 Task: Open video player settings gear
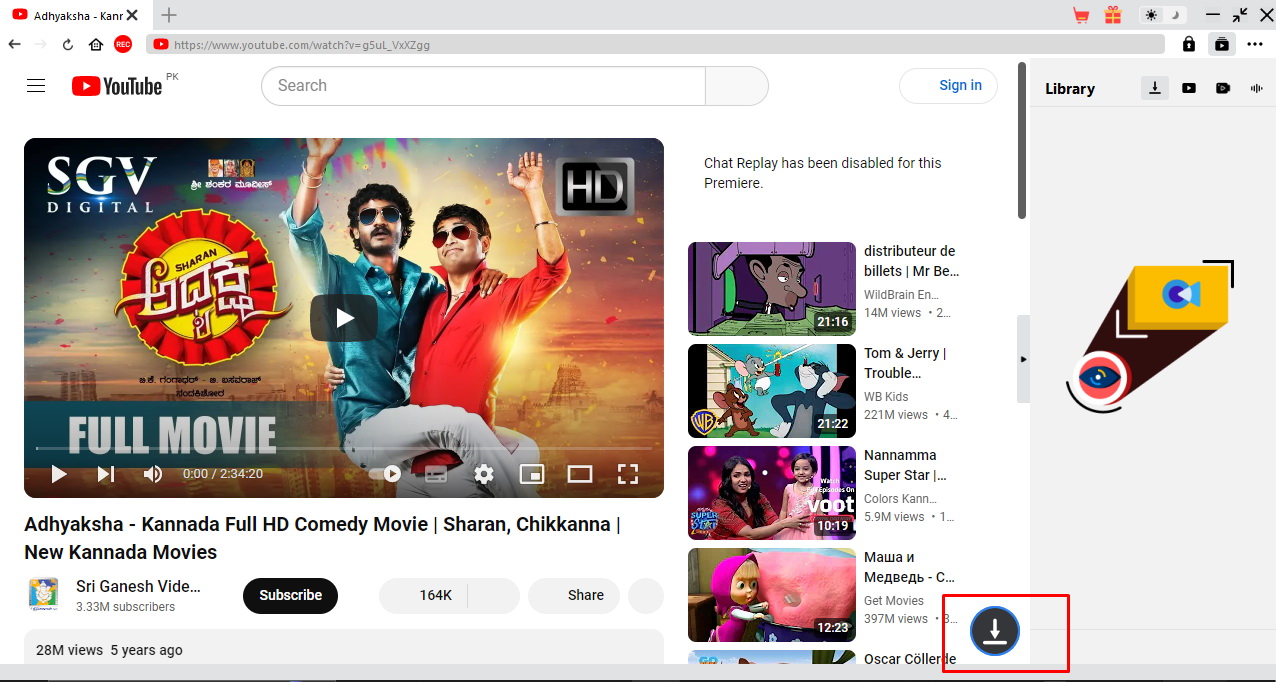[484, 474]
